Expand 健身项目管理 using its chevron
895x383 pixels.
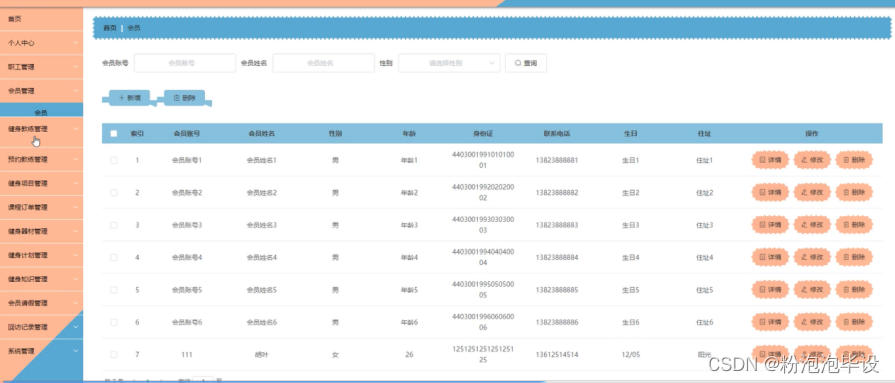pyautogui.click(x=75, y=183)
